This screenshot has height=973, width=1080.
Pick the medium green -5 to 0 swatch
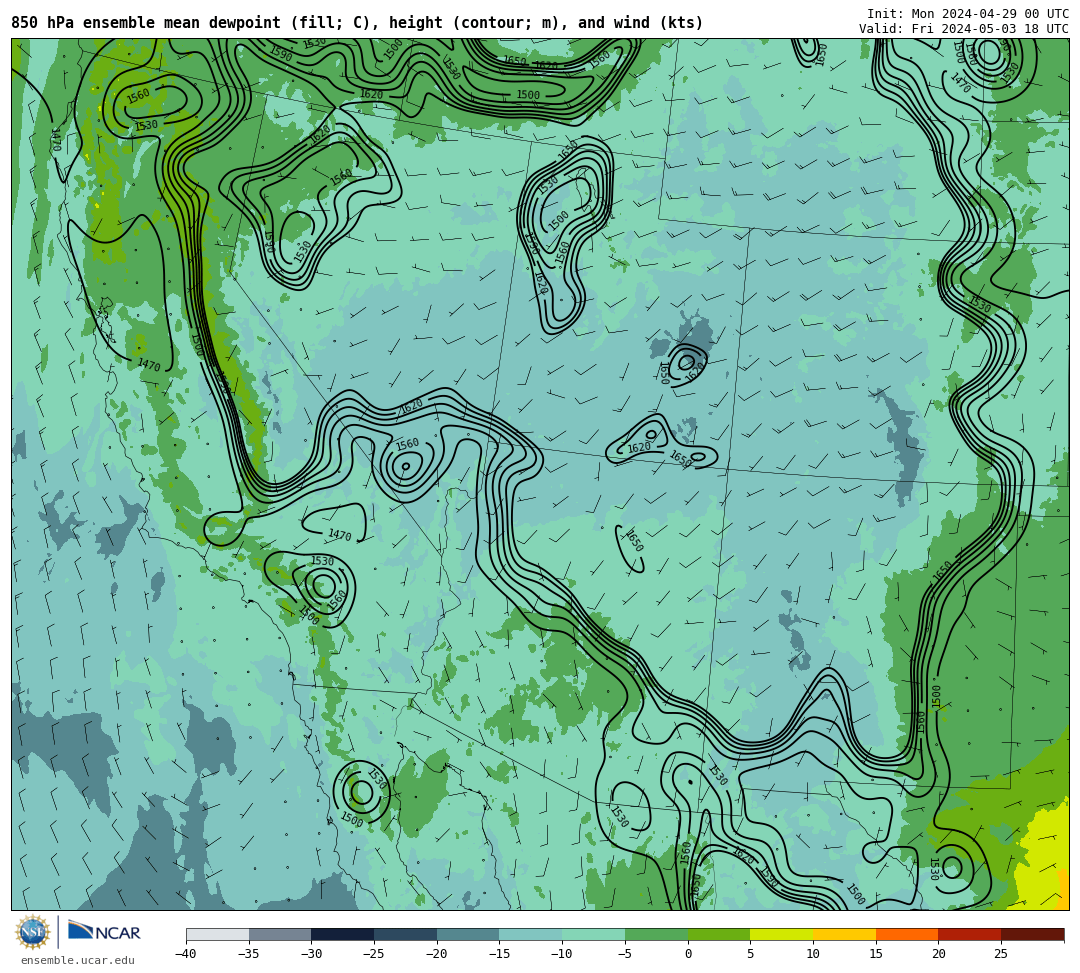[x=656, y=934]
